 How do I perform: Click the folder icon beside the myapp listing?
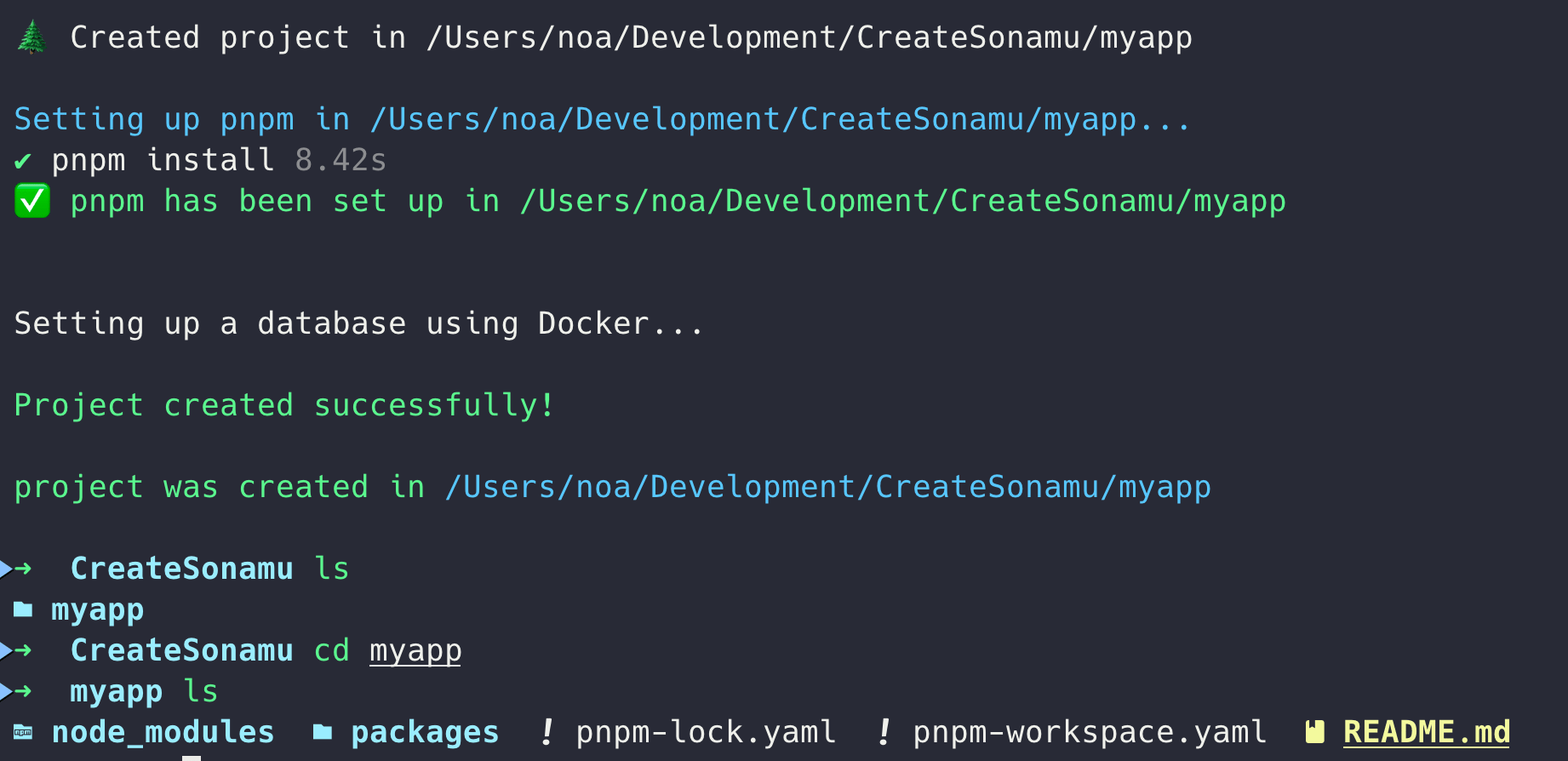pos(23,609)
